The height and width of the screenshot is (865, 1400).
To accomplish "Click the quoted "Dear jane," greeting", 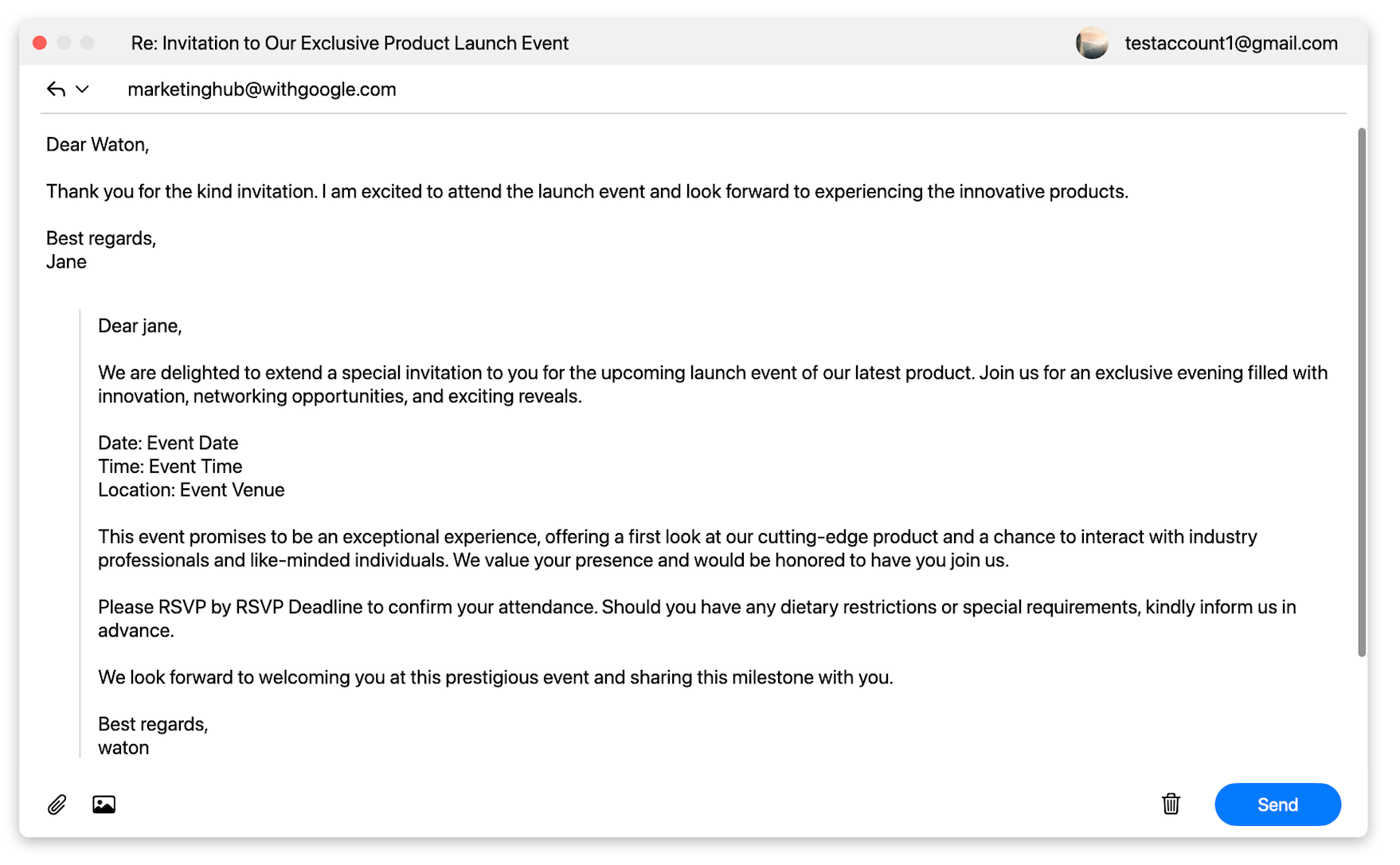I will 140,326.
